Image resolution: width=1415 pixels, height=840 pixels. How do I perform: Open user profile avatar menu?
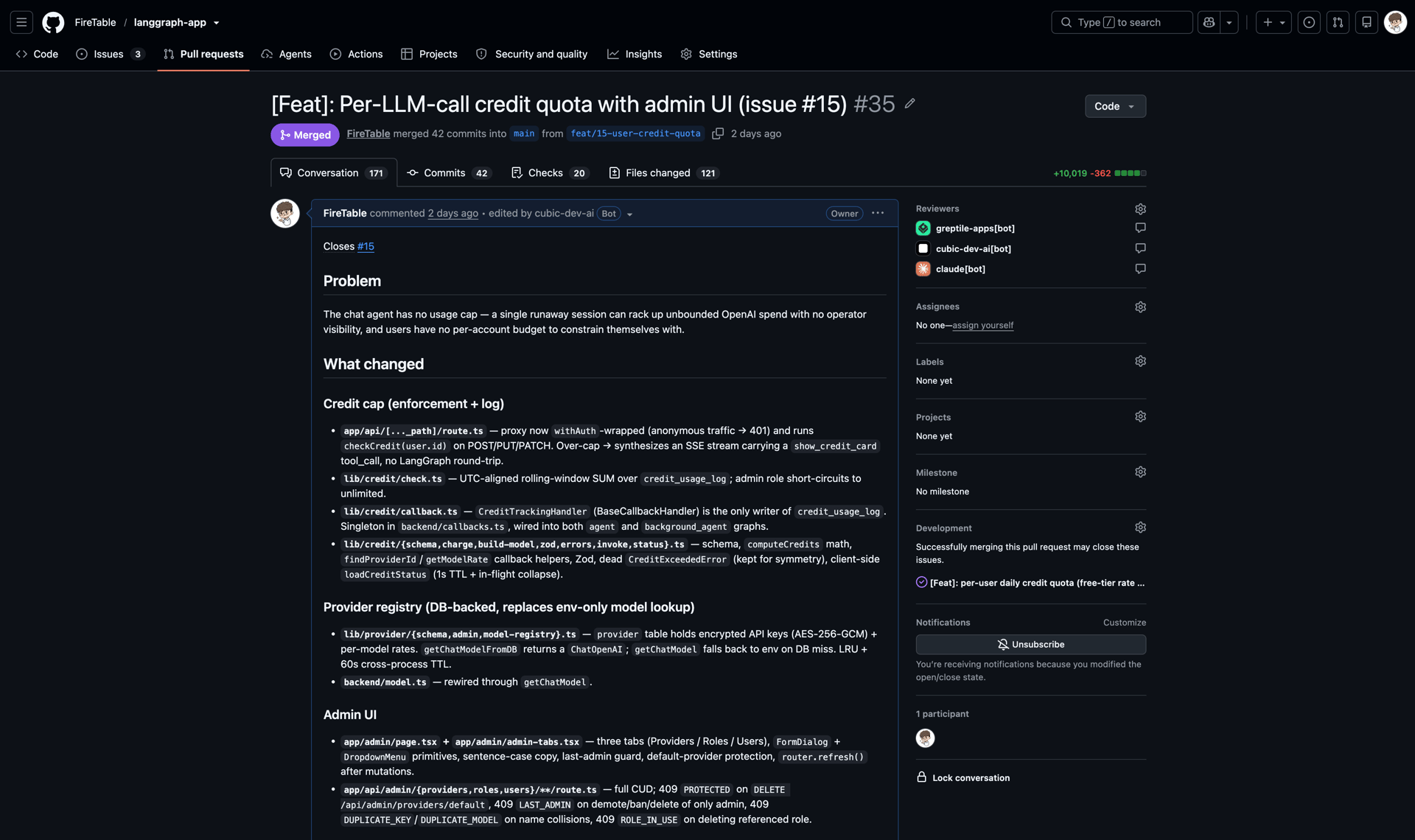click(1395, 22)
